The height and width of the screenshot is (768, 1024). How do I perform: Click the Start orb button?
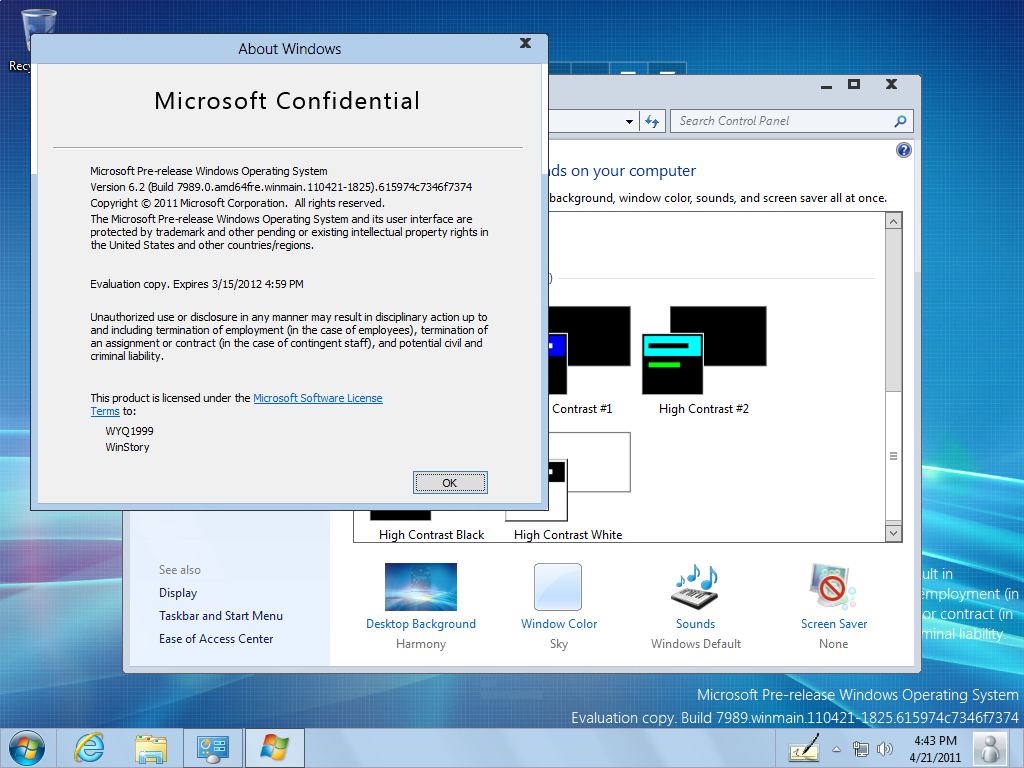pyautogui.click(x=26, y=748)
